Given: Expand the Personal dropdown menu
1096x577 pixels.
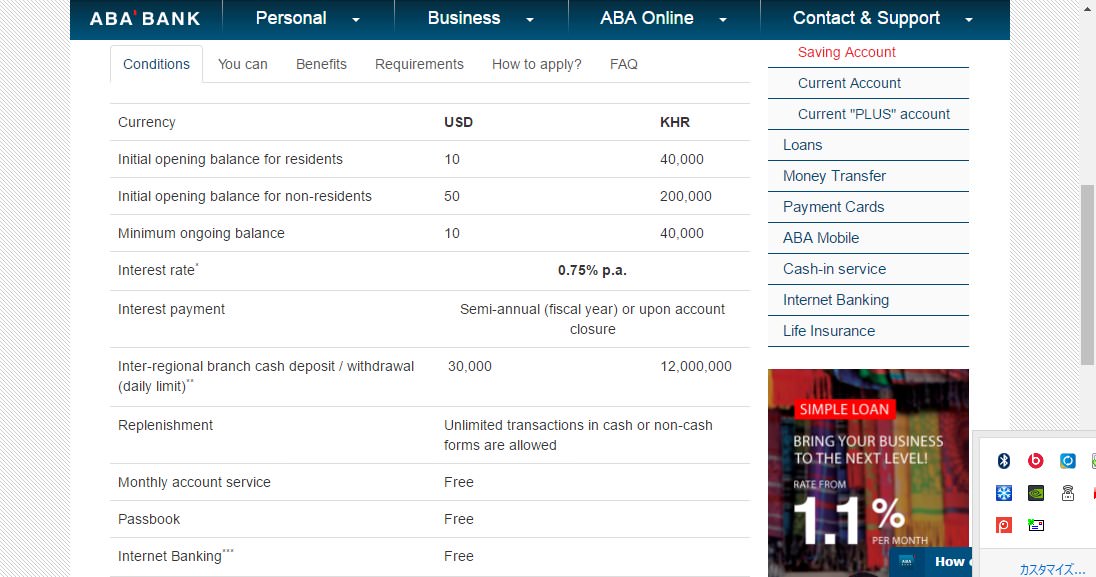Looking at the screenshot, I should [x=308, y=19].
